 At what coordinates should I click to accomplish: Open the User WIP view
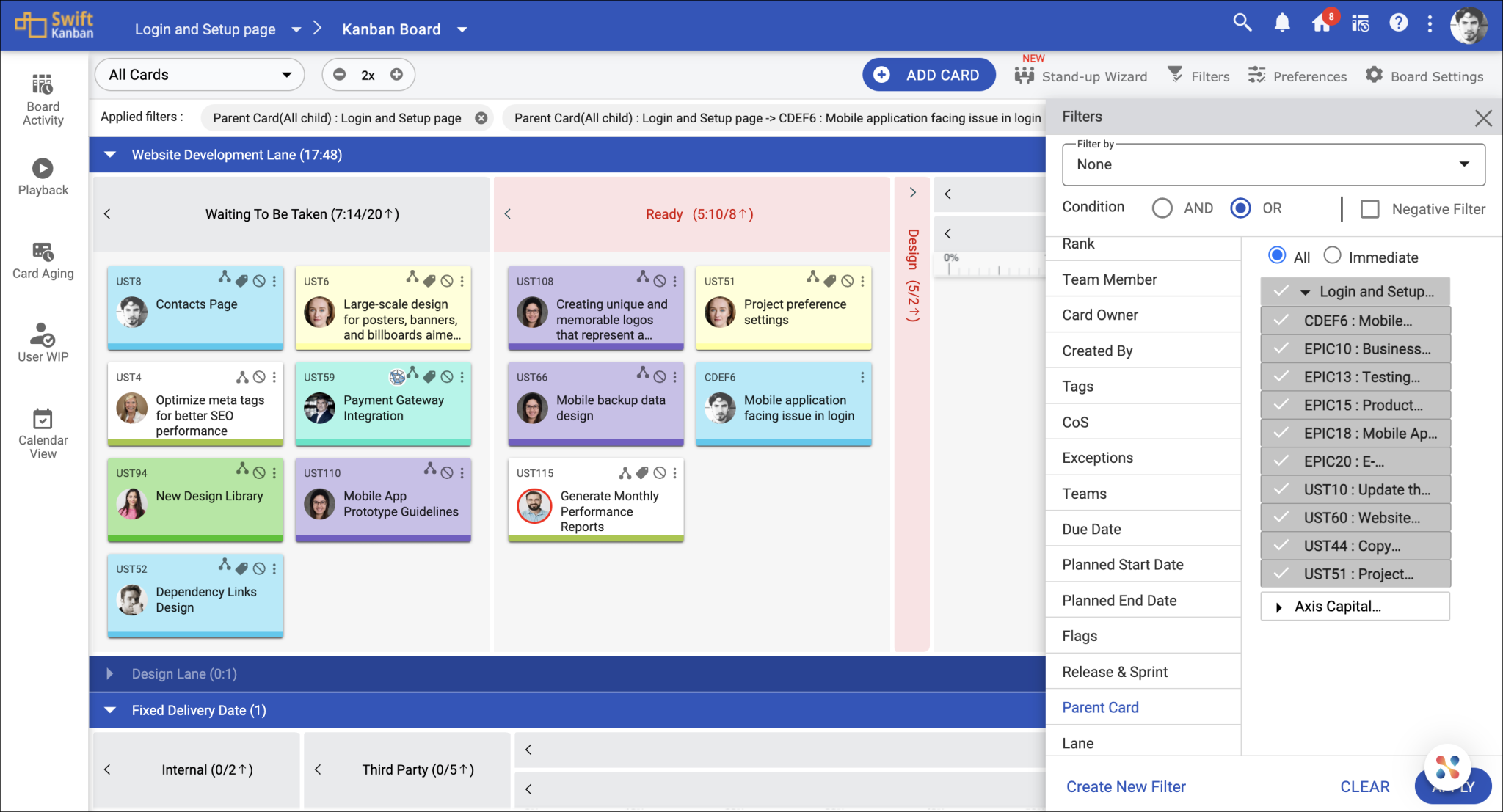pos(42,343)
